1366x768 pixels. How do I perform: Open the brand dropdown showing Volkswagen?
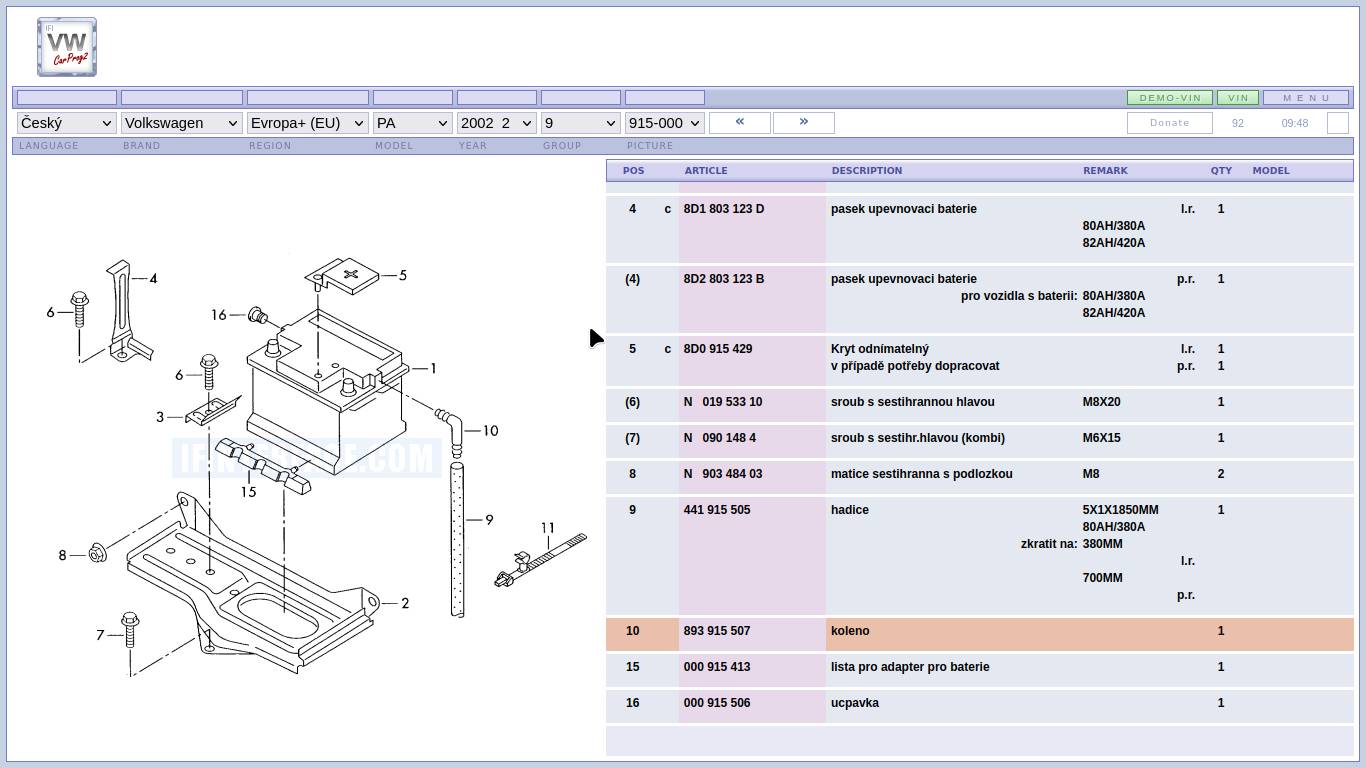click(182, 123)
